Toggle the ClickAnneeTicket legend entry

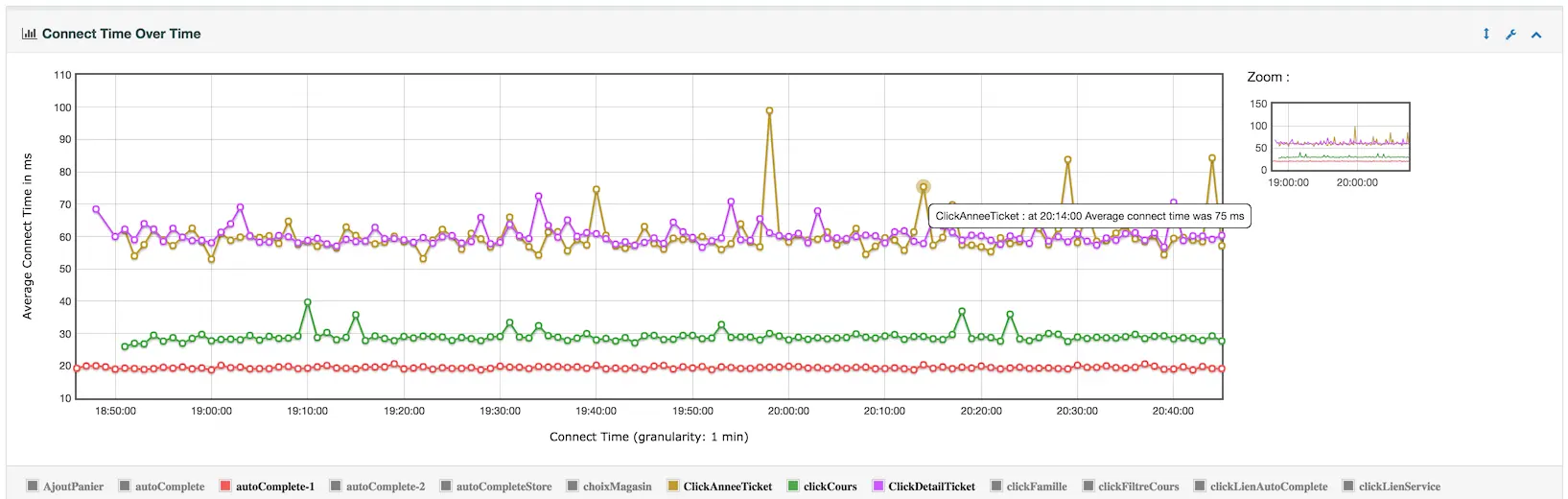pyautogui.click(x=720, y=487)
